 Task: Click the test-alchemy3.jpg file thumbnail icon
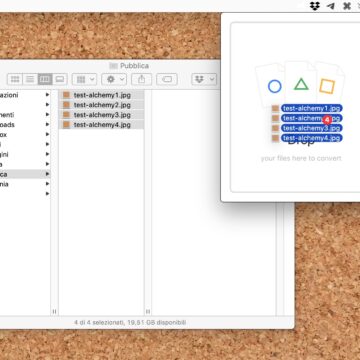[66, 115]
